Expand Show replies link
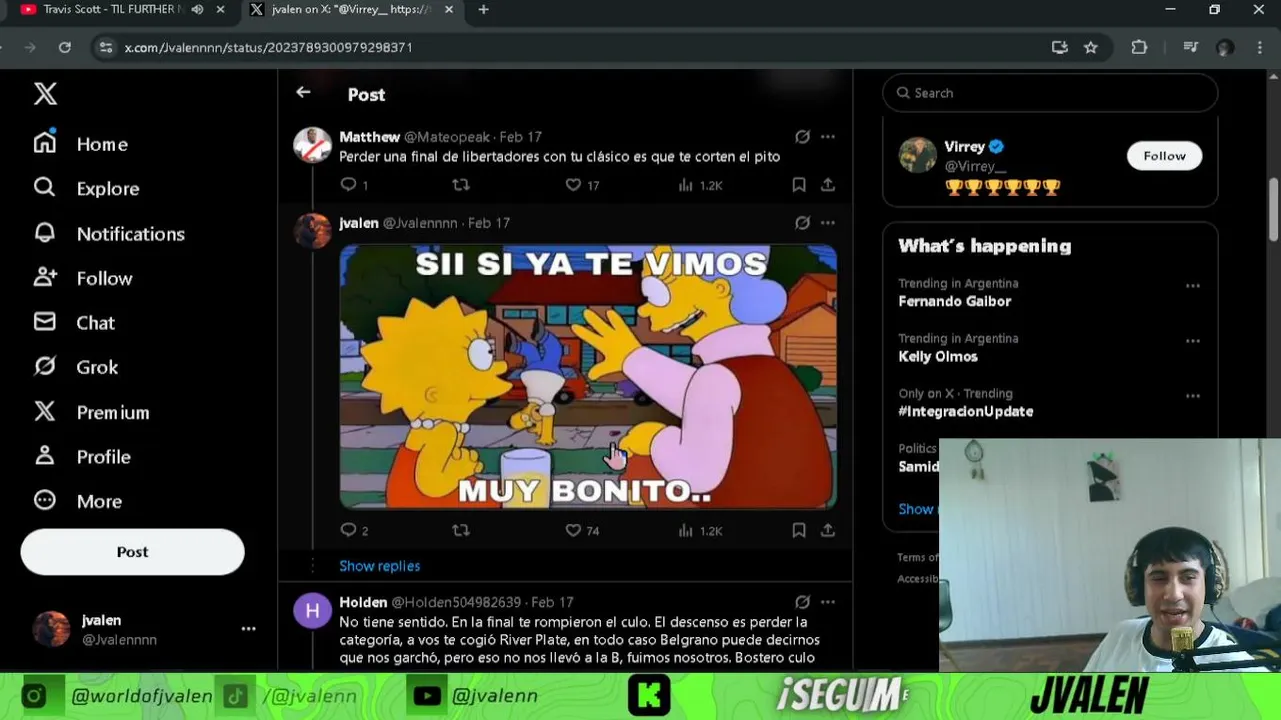This screenshot has height=720, width=1281. [x=379, y=566]
